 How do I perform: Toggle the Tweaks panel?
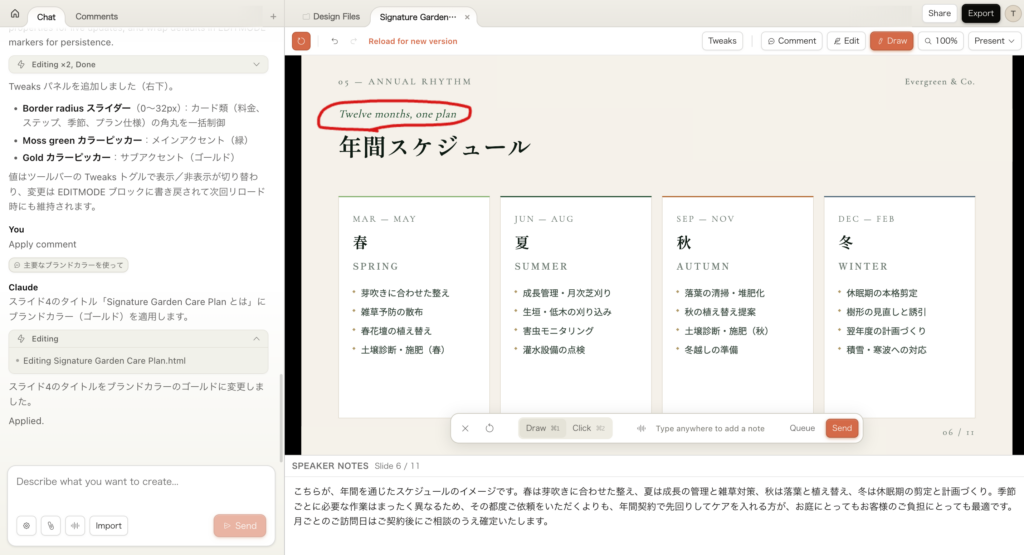point(721,41)
